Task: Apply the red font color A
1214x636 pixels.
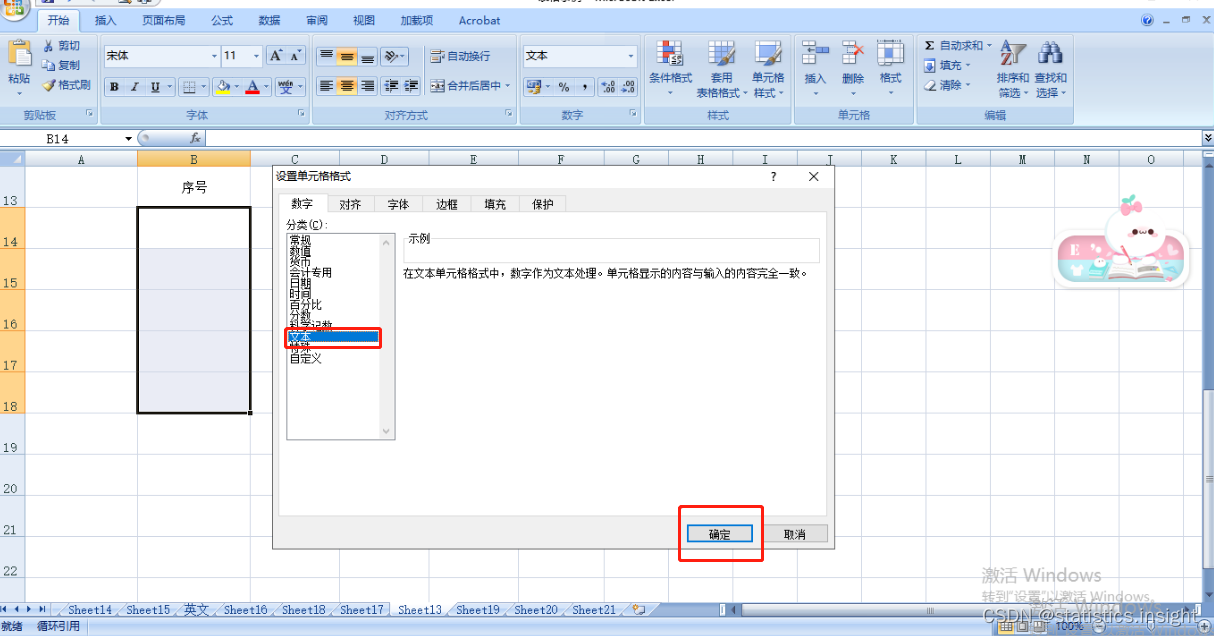Action: click(253, 87)
